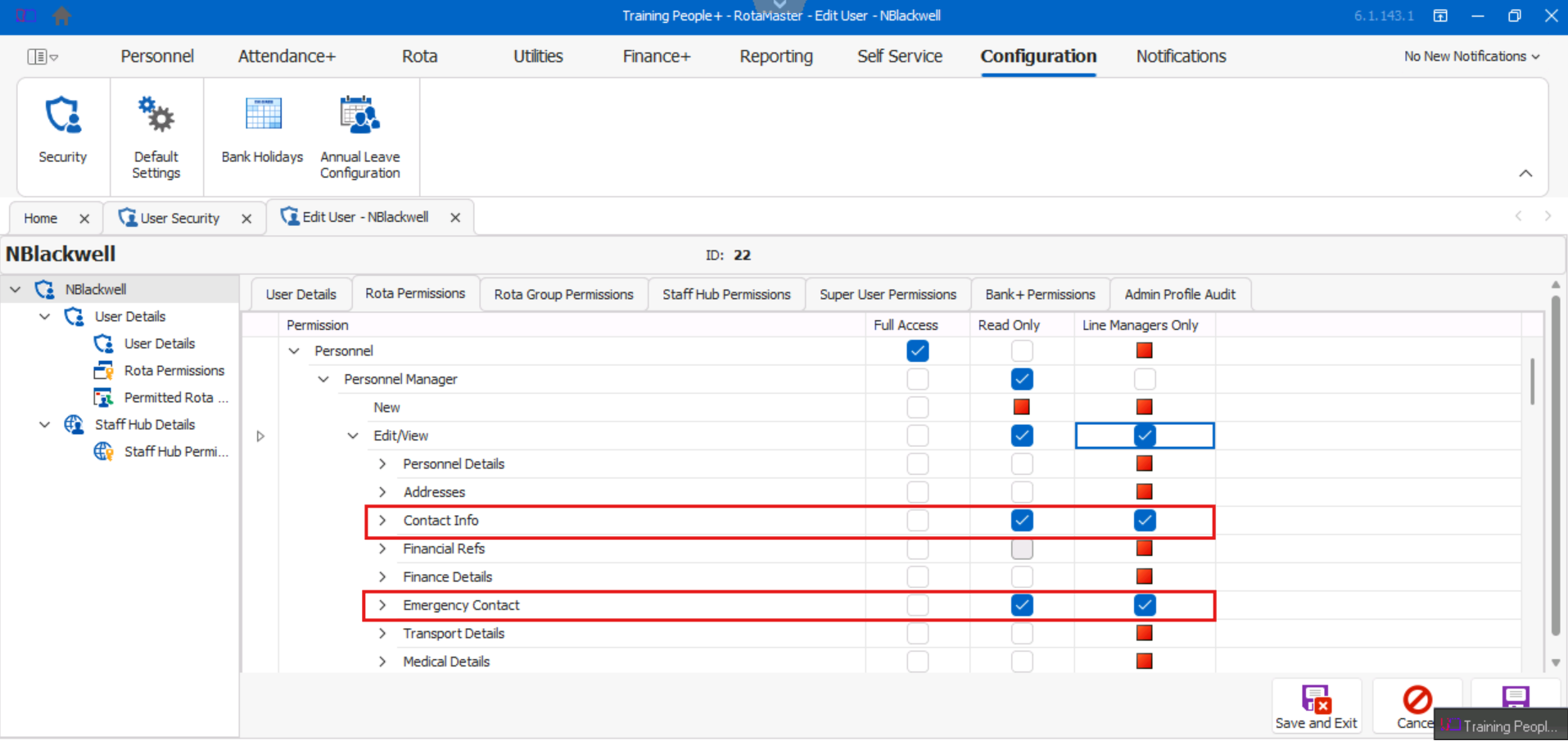
Task: Click red Line Managers Only box for Addresses
Action: coord(1145,492)
